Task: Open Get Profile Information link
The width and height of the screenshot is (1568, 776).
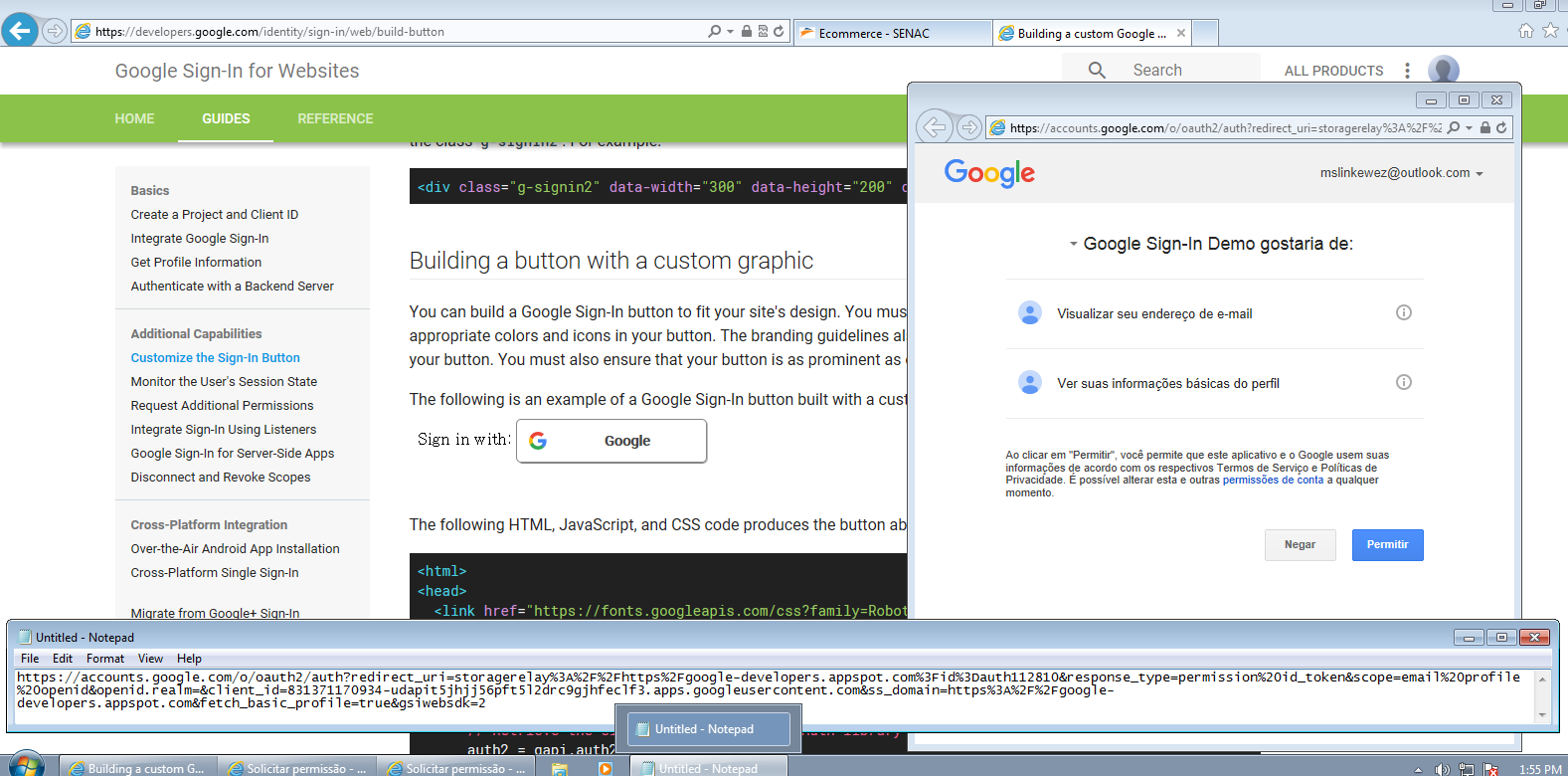Action: (x=196, y=262)
